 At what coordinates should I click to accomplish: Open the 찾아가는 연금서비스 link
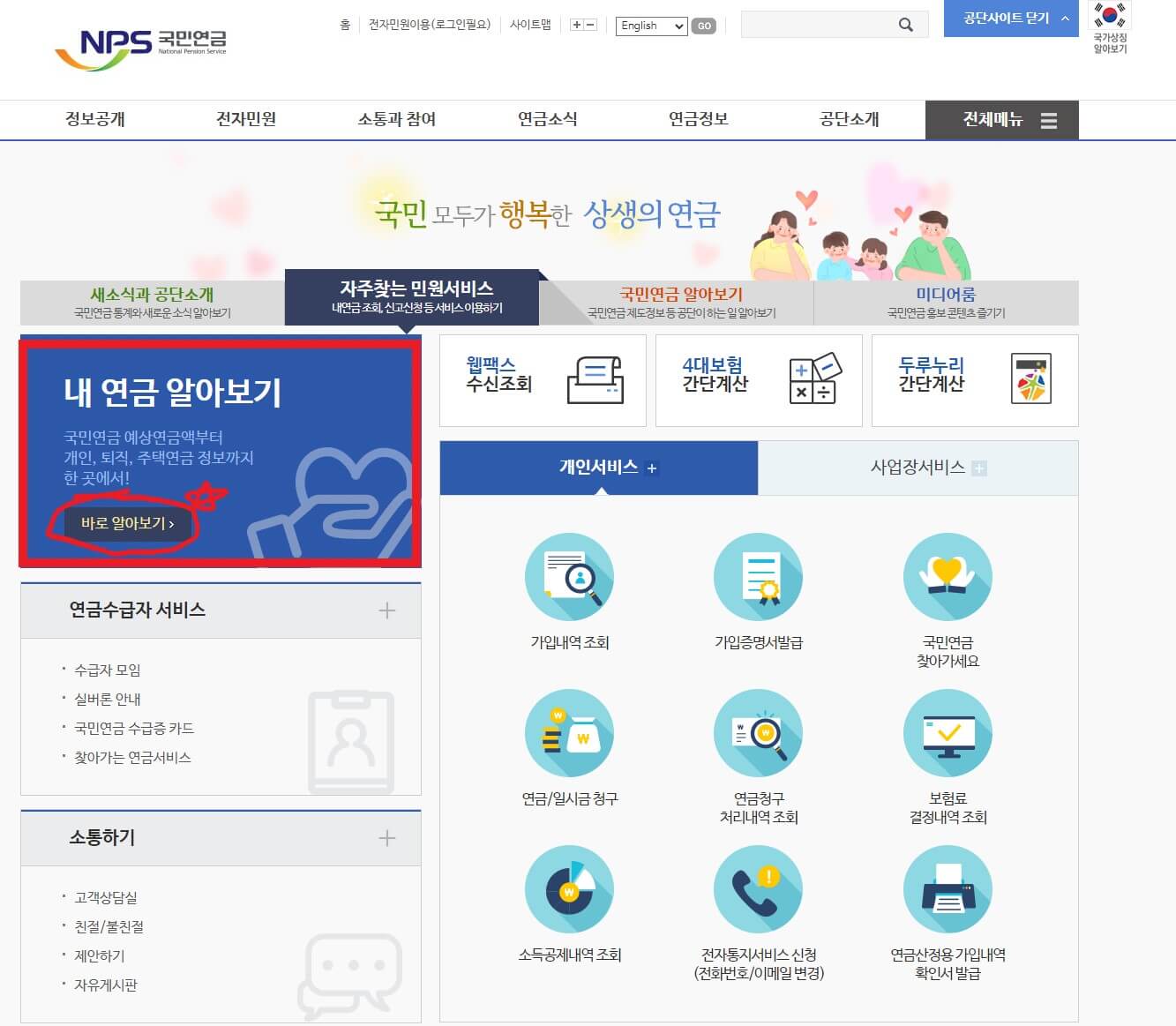click(132, 757)
